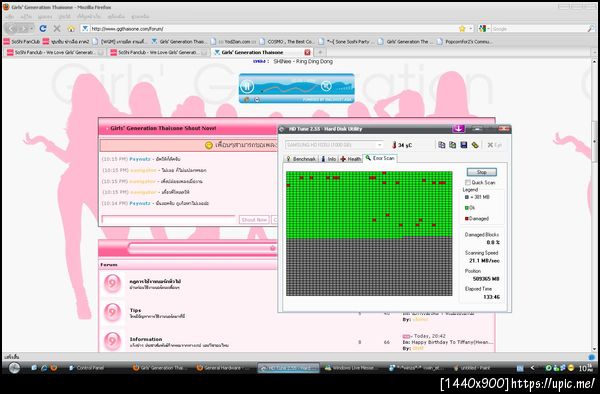
Task: Close the Girls' Generation Thaisone browser tab
Action: [307, 52]
